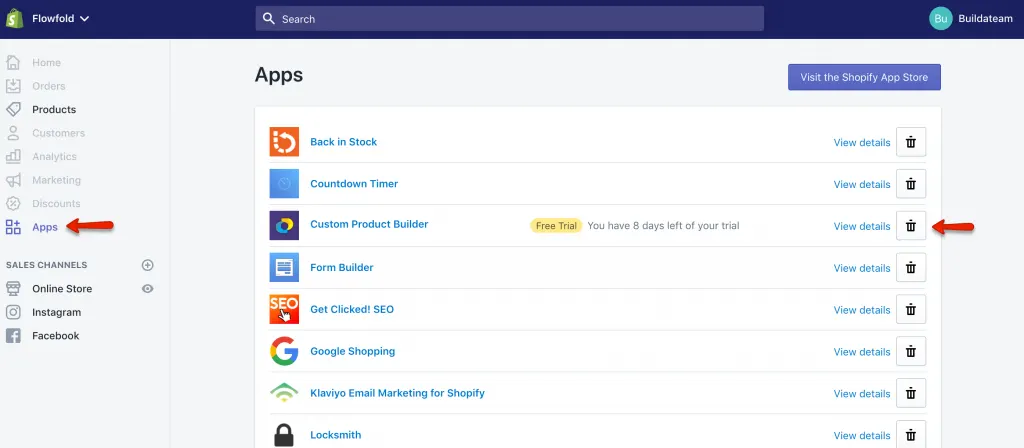Delete Klaviyo Email Marketing trash icon

pyautogui.click(x=911, y=392)
